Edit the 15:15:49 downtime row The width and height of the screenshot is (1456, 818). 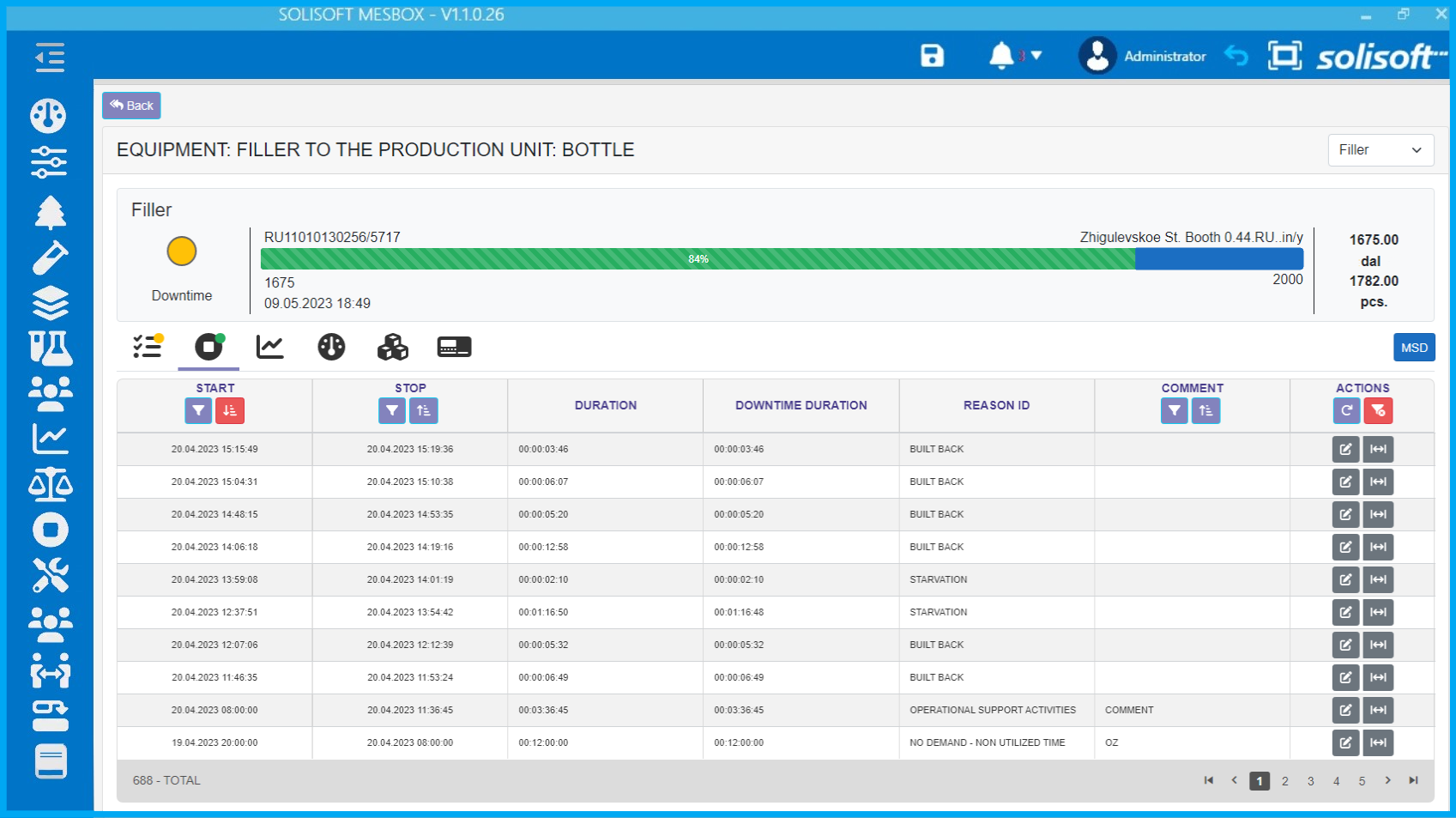coord(1345,449)
